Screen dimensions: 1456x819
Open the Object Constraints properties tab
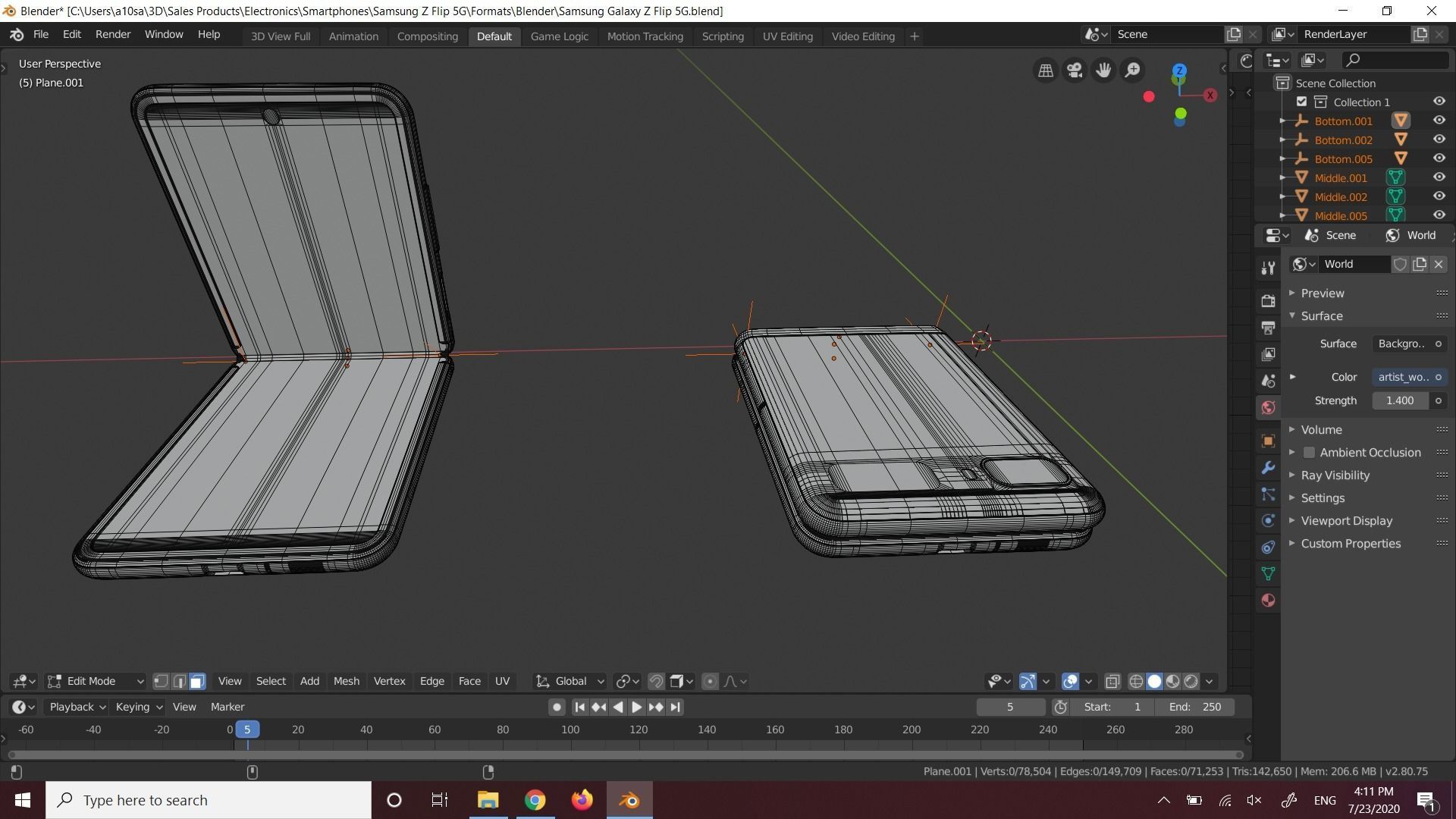1268,547
